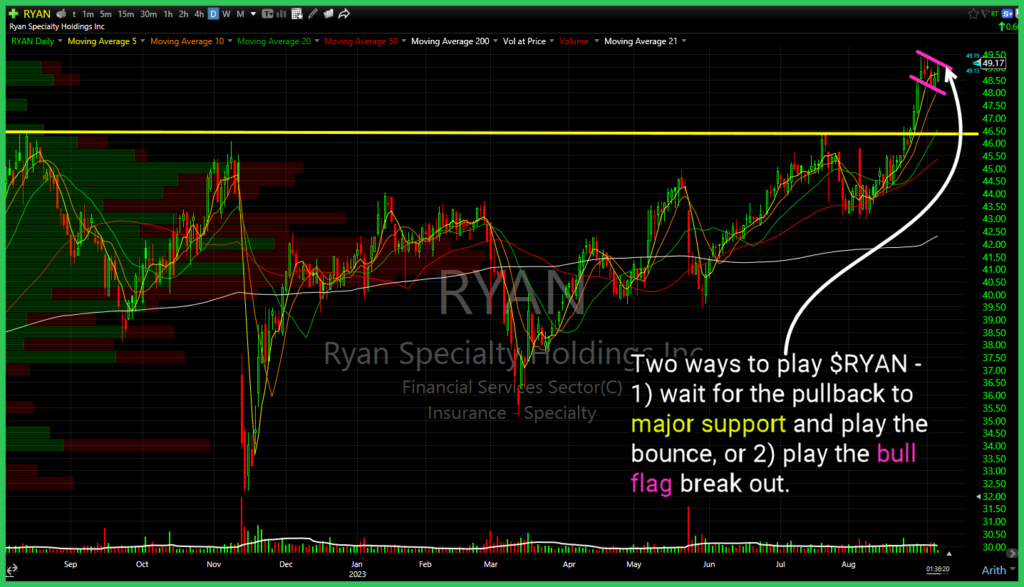Click the green plus add icon
Viewport: 1024px width, 587px height.
click(13, 14)
